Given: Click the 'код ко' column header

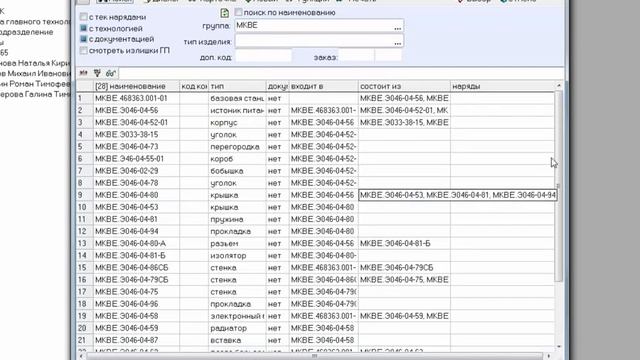Looking at the screenshot, I should [x=194, y=86].
